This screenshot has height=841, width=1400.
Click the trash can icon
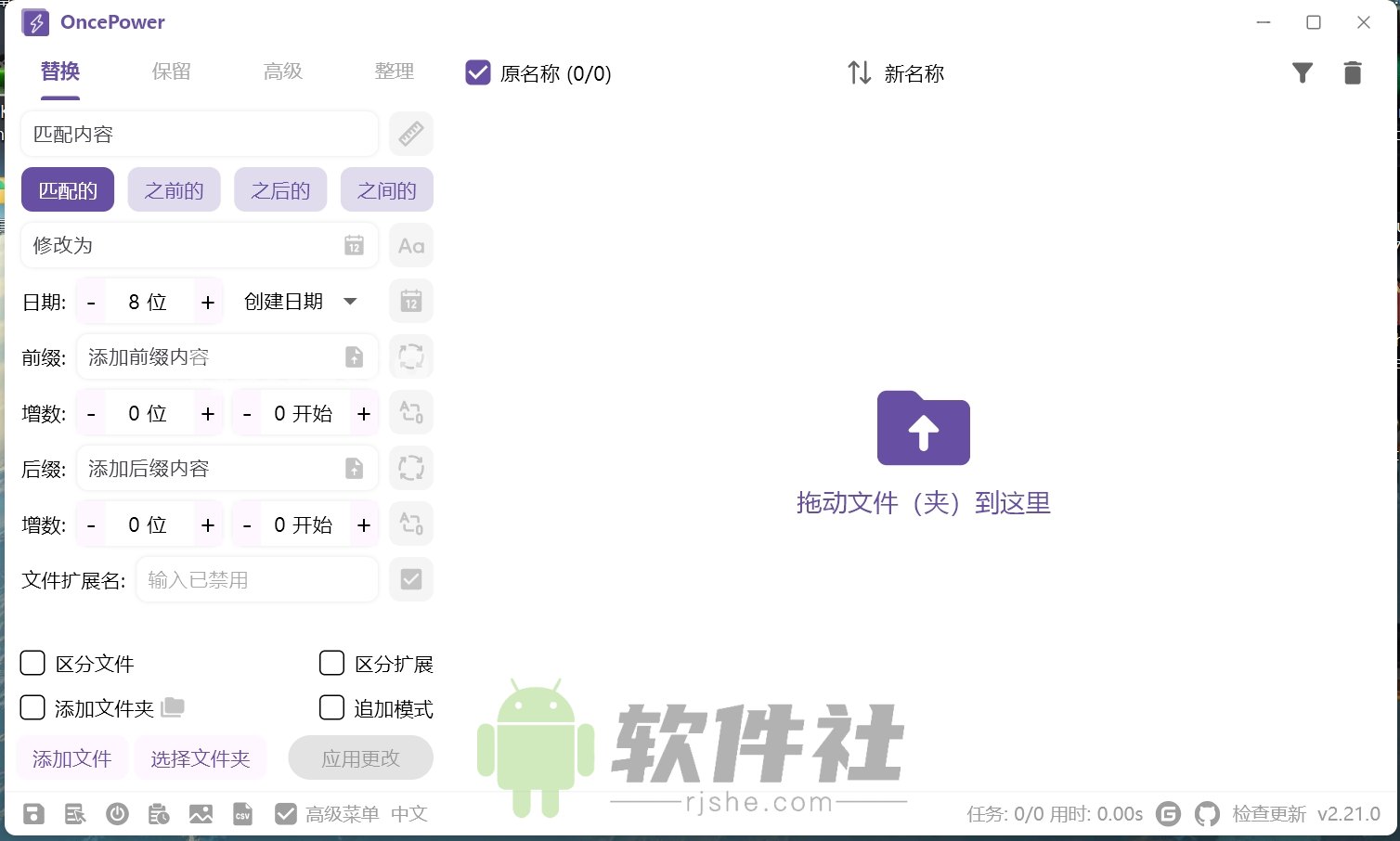[1353, 72]
